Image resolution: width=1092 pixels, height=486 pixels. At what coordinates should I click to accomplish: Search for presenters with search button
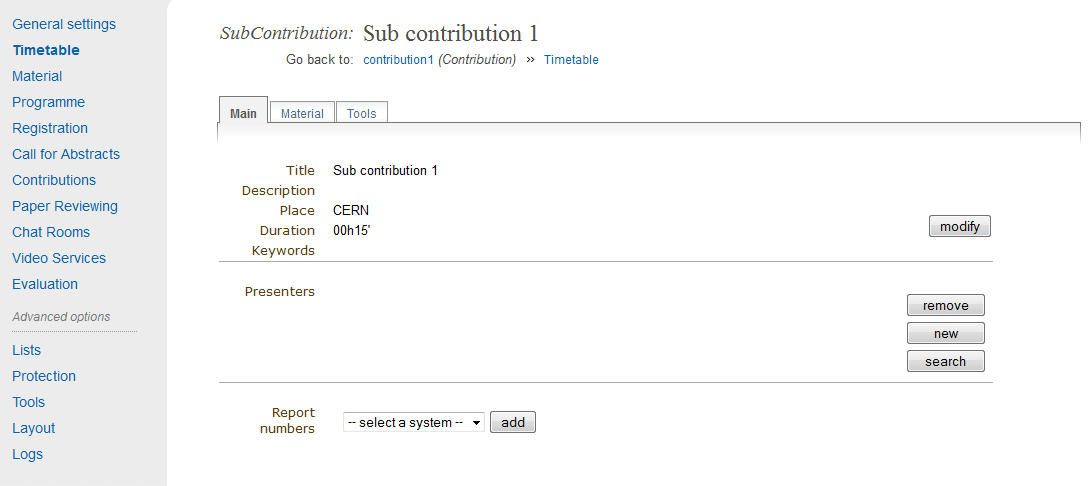945,361
